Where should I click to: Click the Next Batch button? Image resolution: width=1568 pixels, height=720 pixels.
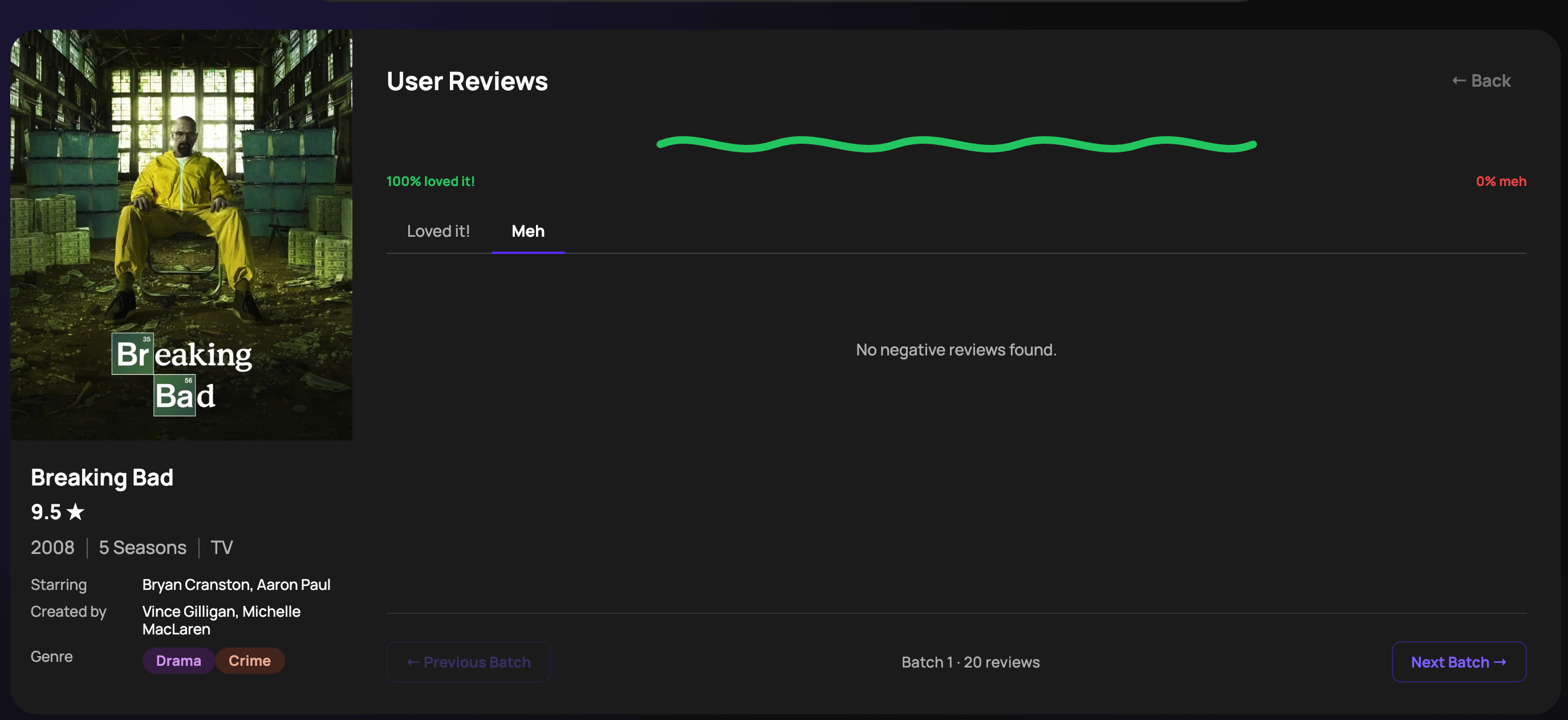1459,662
